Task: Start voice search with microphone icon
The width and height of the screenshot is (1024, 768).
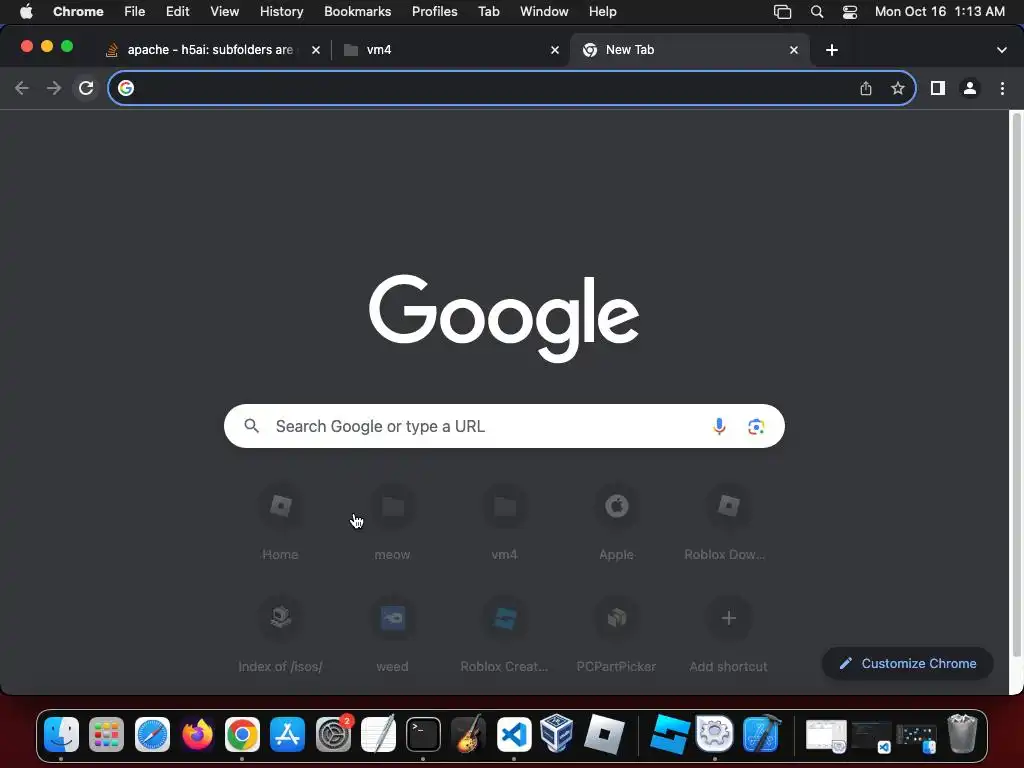Action: click(719, 426)
